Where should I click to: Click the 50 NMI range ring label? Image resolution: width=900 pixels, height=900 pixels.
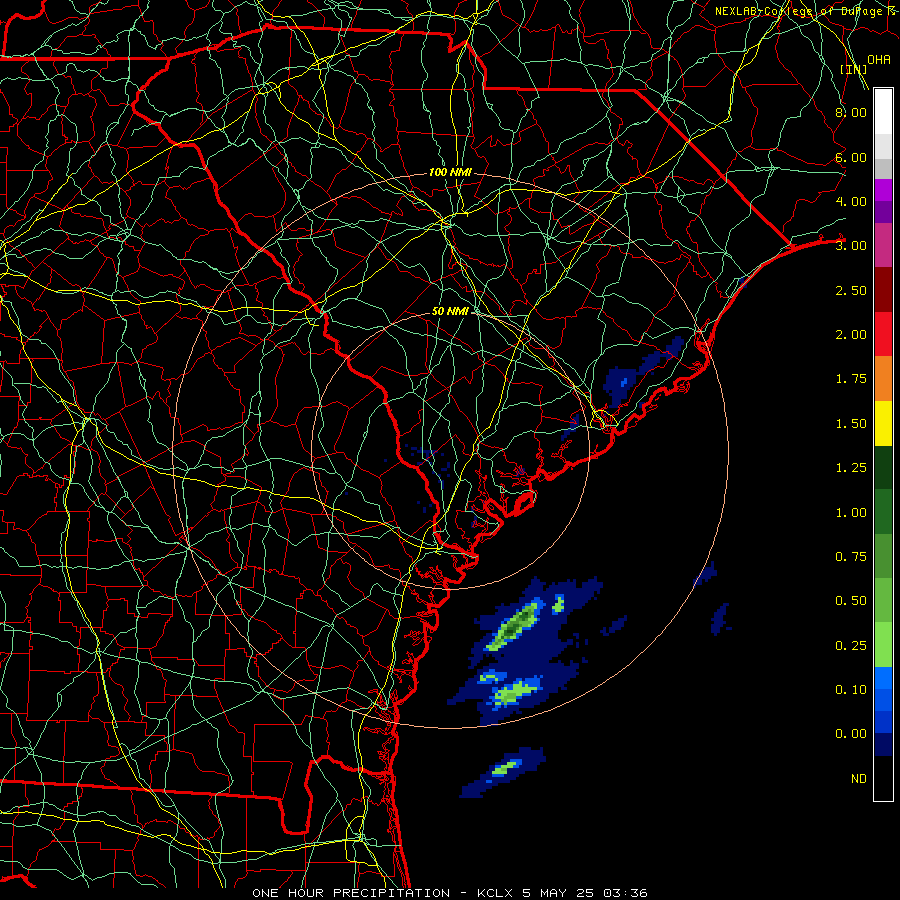point(450,311)
